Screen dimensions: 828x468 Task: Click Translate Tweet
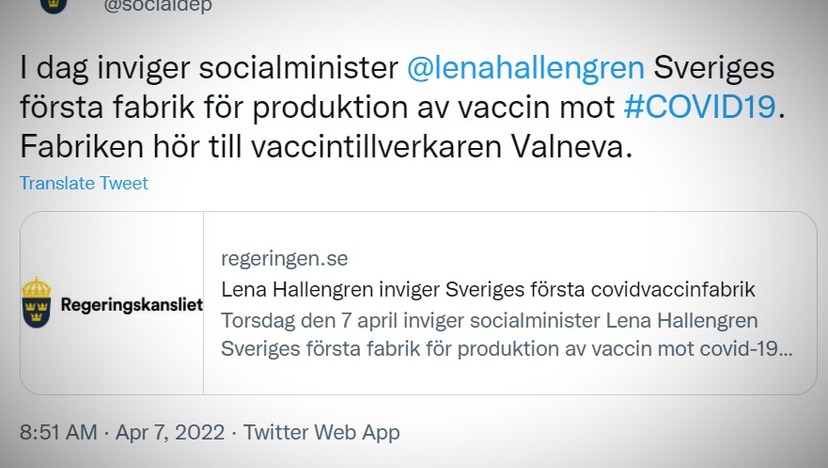(x=84, y=183)
